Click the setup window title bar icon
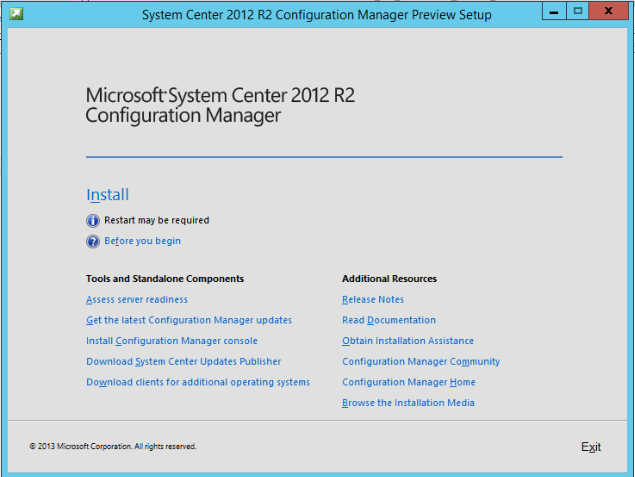 pos(15,14)
